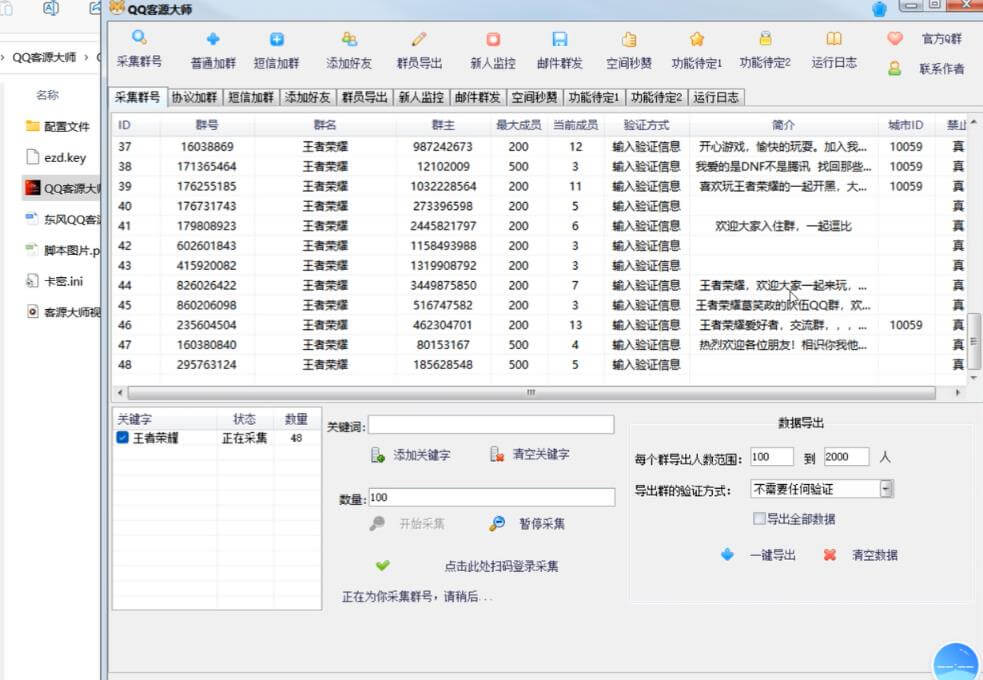983x680 pixels.
Task: Focus the 数量 input field
Action: tap(492, 498)
